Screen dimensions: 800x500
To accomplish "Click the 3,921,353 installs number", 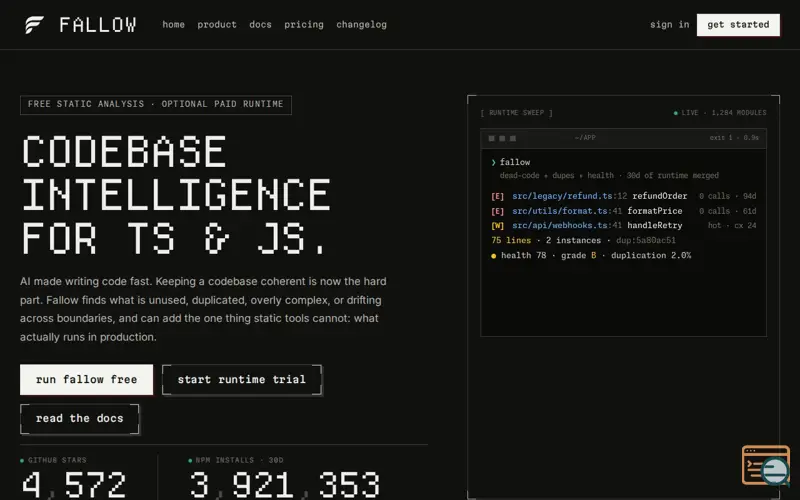I will (x=284, y=485).
